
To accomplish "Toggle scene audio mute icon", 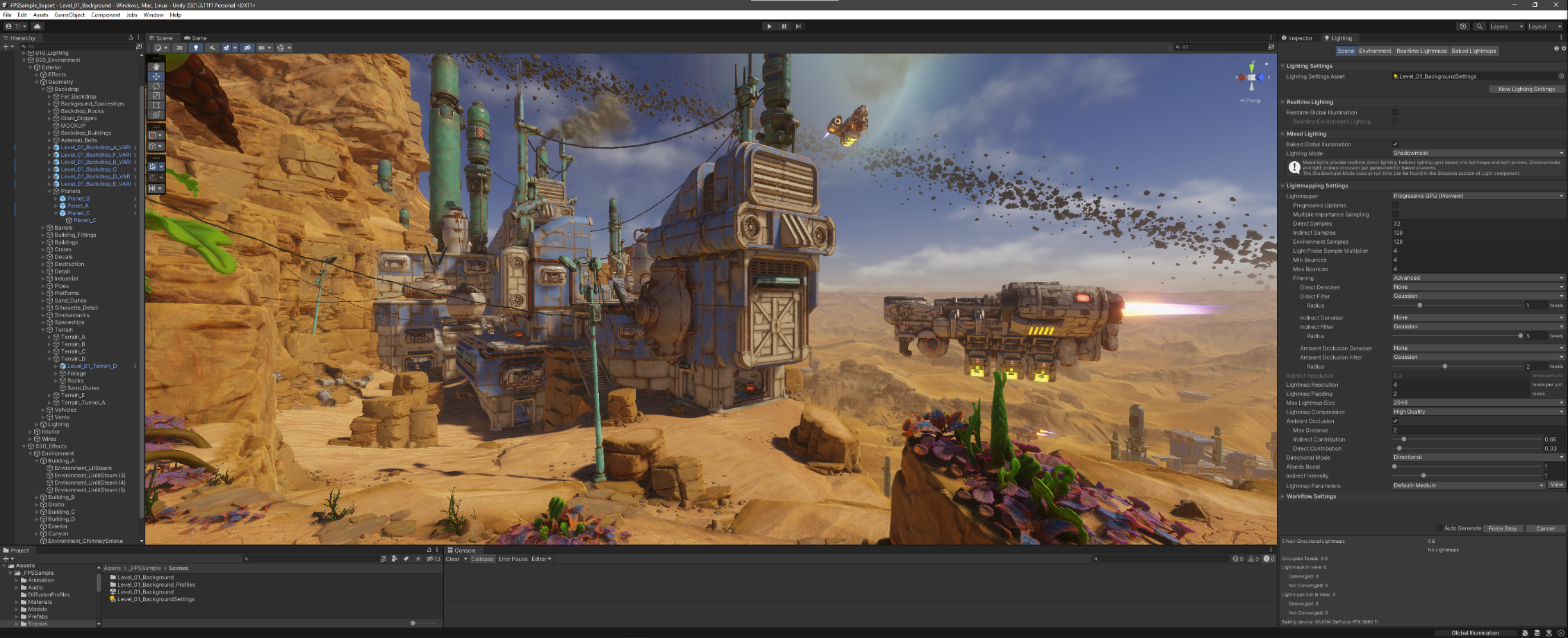I will click(x=213, y=48).
